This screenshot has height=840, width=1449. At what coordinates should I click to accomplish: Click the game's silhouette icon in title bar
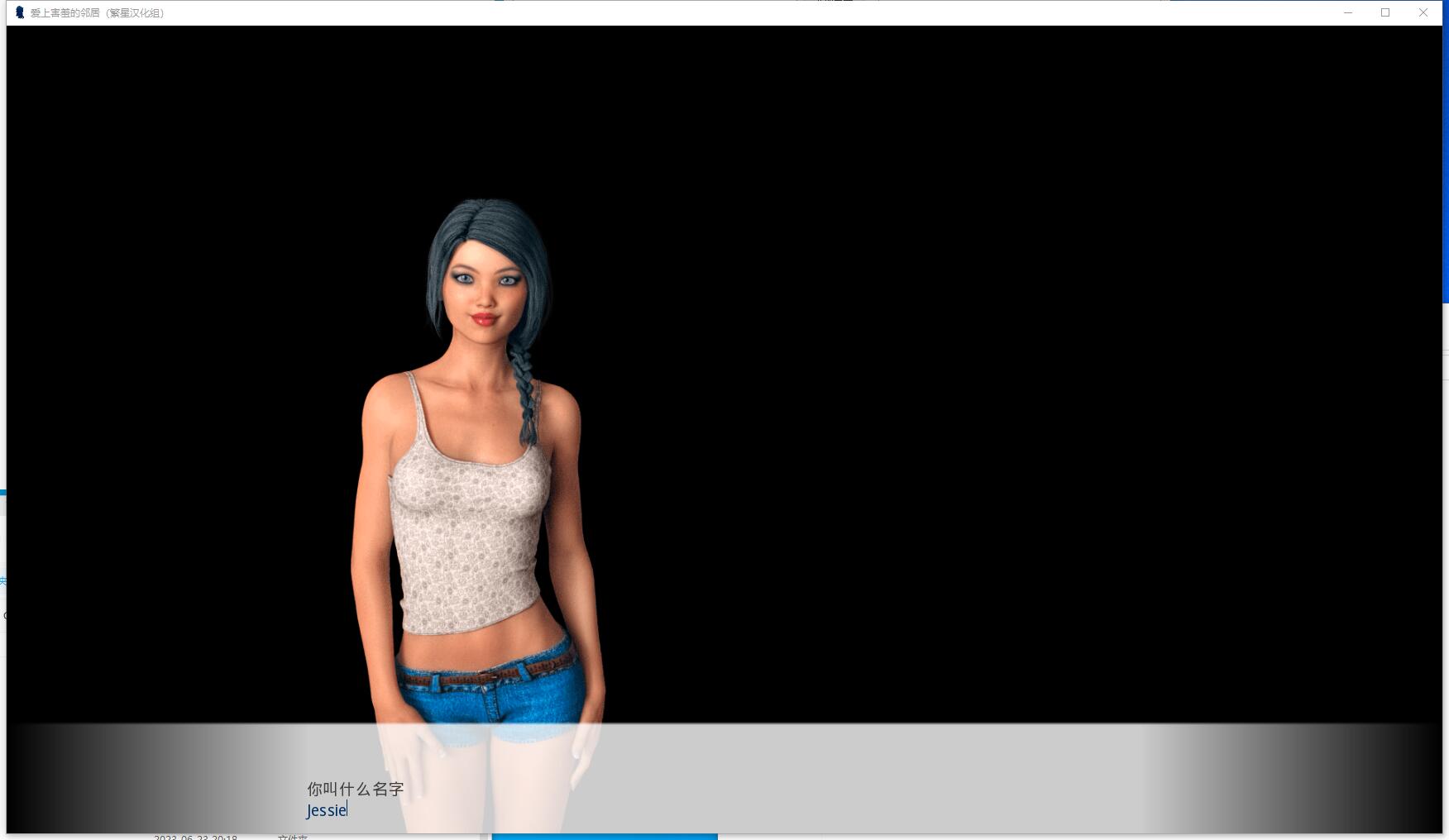20,12
